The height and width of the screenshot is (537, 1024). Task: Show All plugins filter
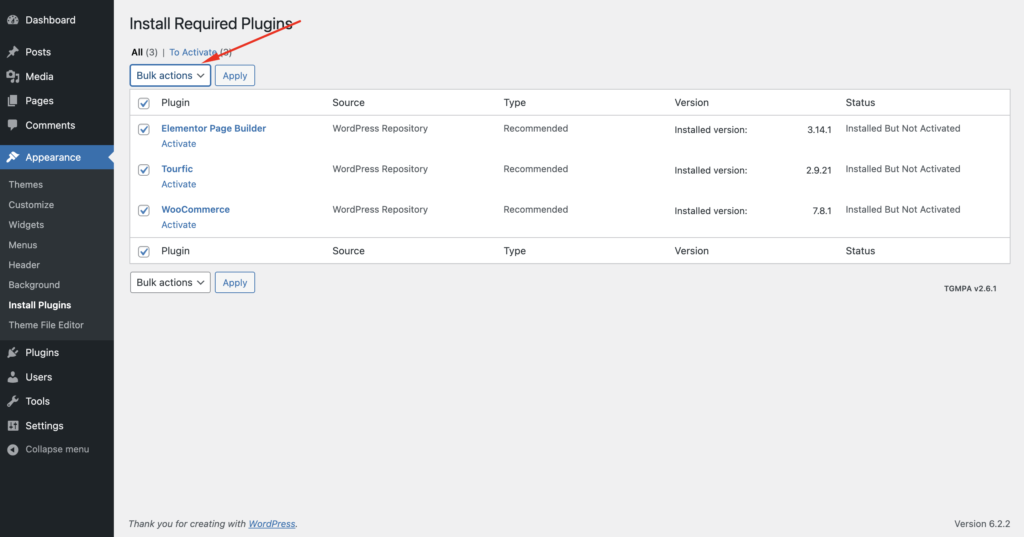point(136,52)
